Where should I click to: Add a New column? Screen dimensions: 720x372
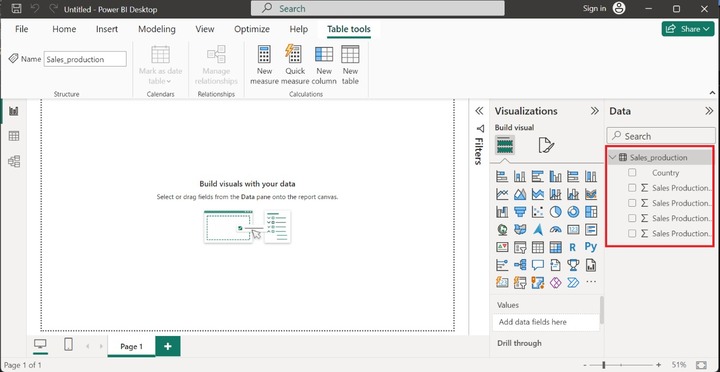click(x=324, y=65)
